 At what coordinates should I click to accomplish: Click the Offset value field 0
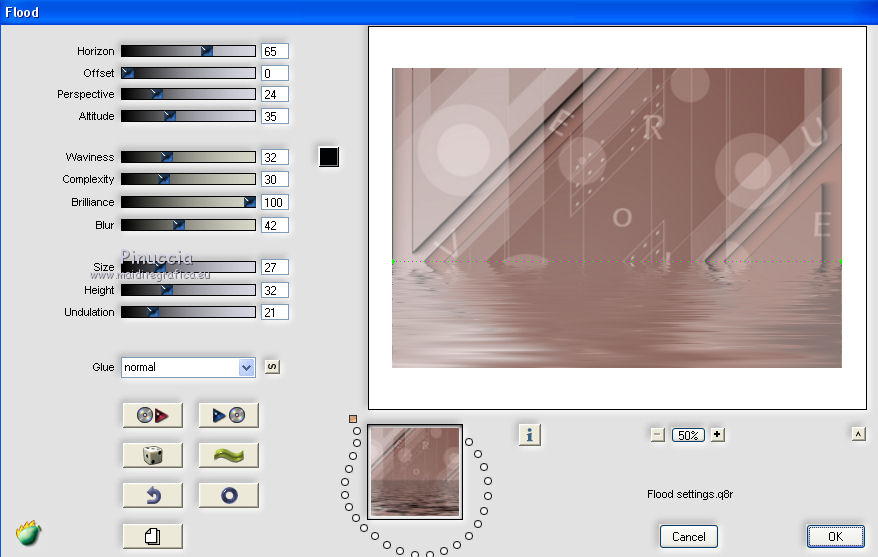275,73
